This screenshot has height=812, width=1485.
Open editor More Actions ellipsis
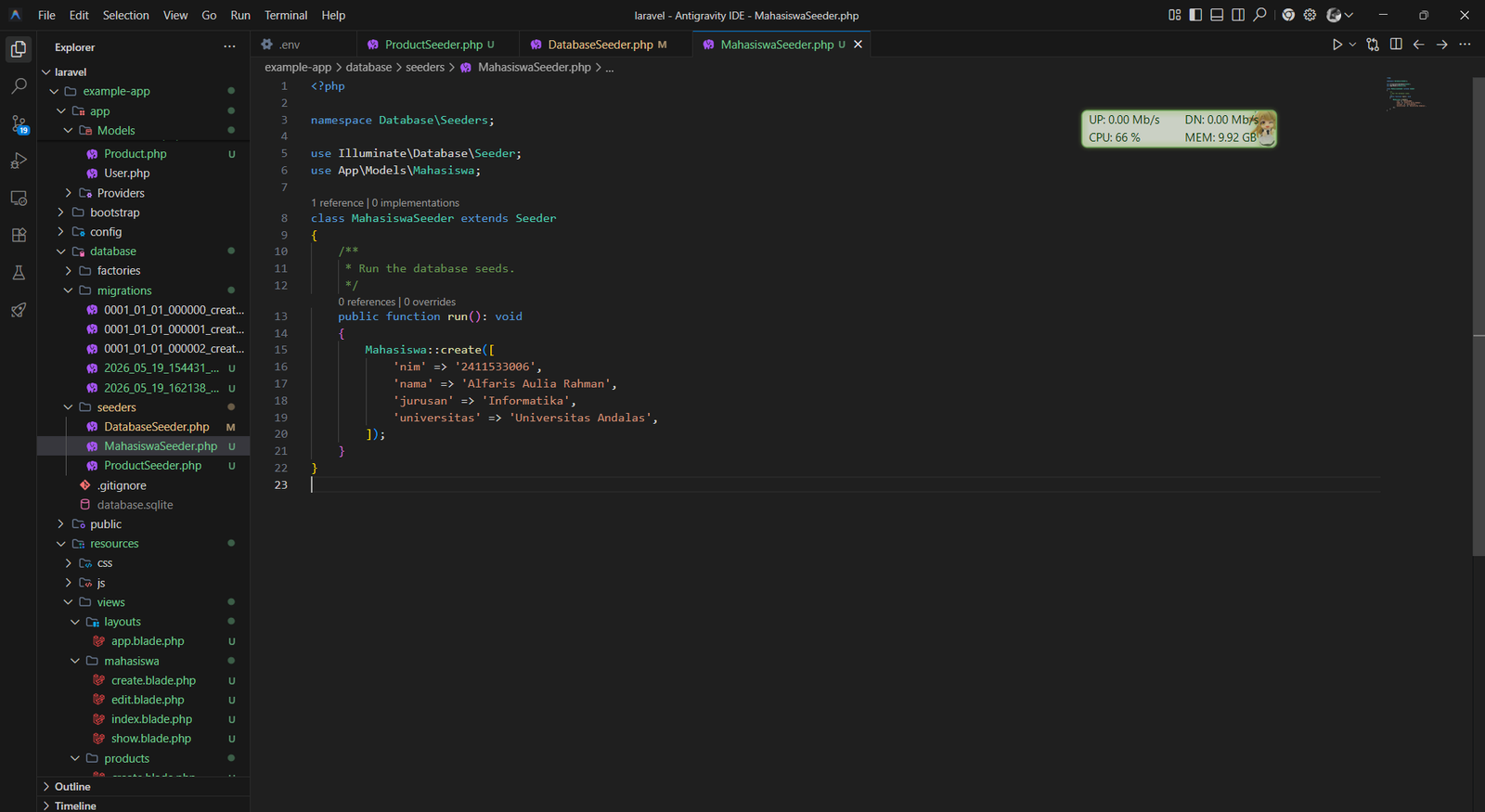click(1466, 45)
